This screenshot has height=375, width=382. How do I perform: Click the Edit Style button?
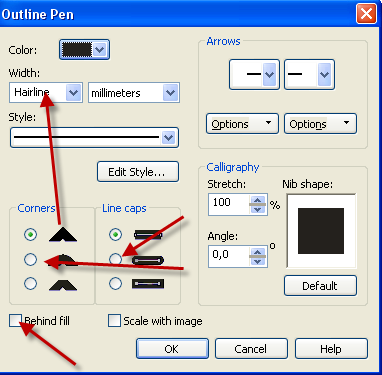coord(138,172)
